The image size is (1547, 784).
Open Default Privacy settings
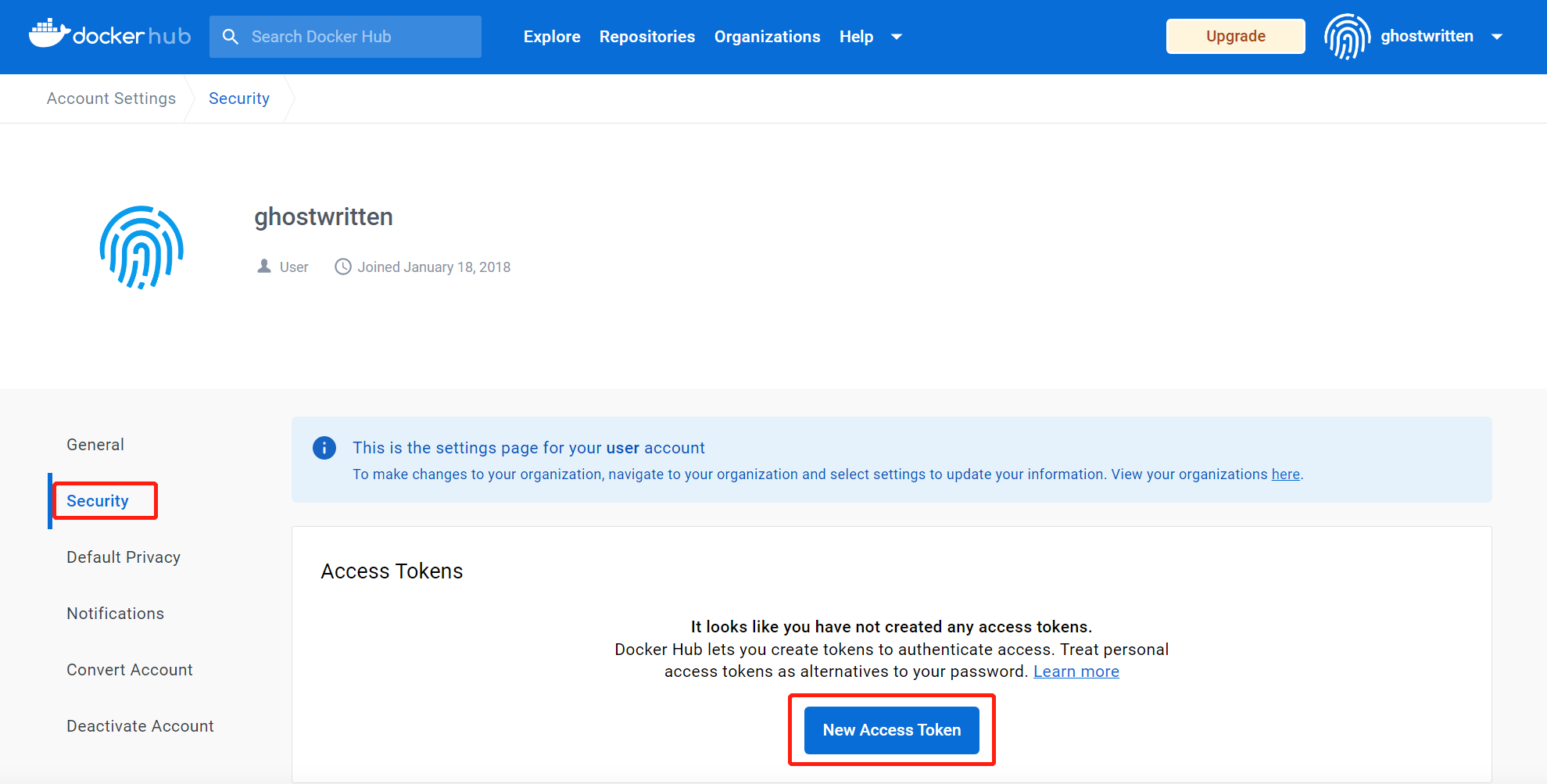tap(124, 557)
